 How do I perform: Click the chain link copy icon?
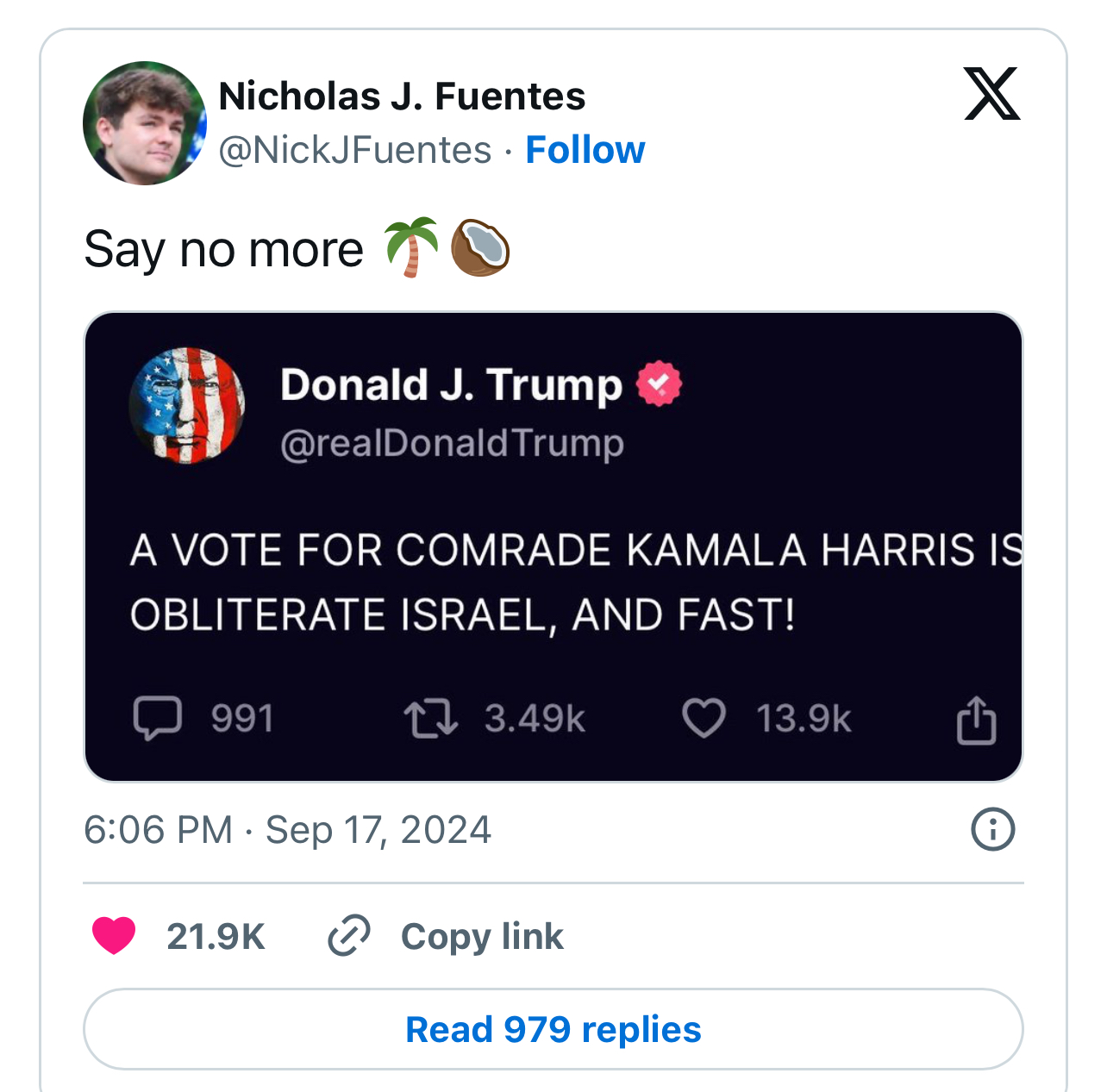349,936
